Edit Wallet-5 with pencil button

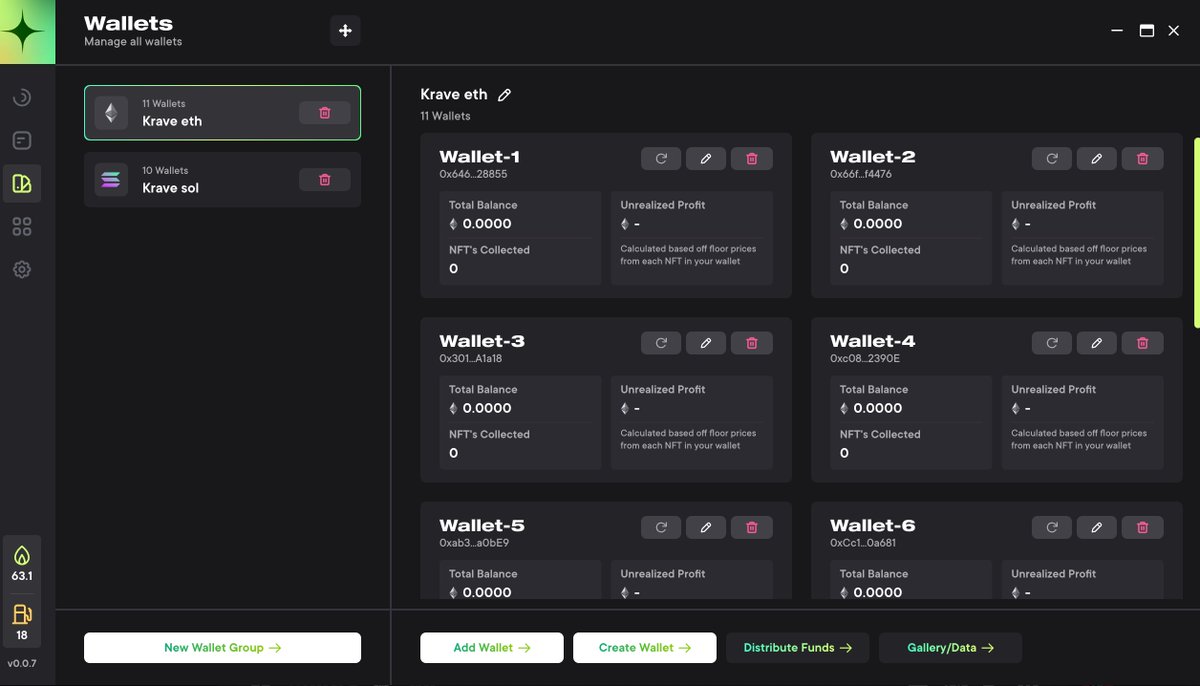coord(706,527)
